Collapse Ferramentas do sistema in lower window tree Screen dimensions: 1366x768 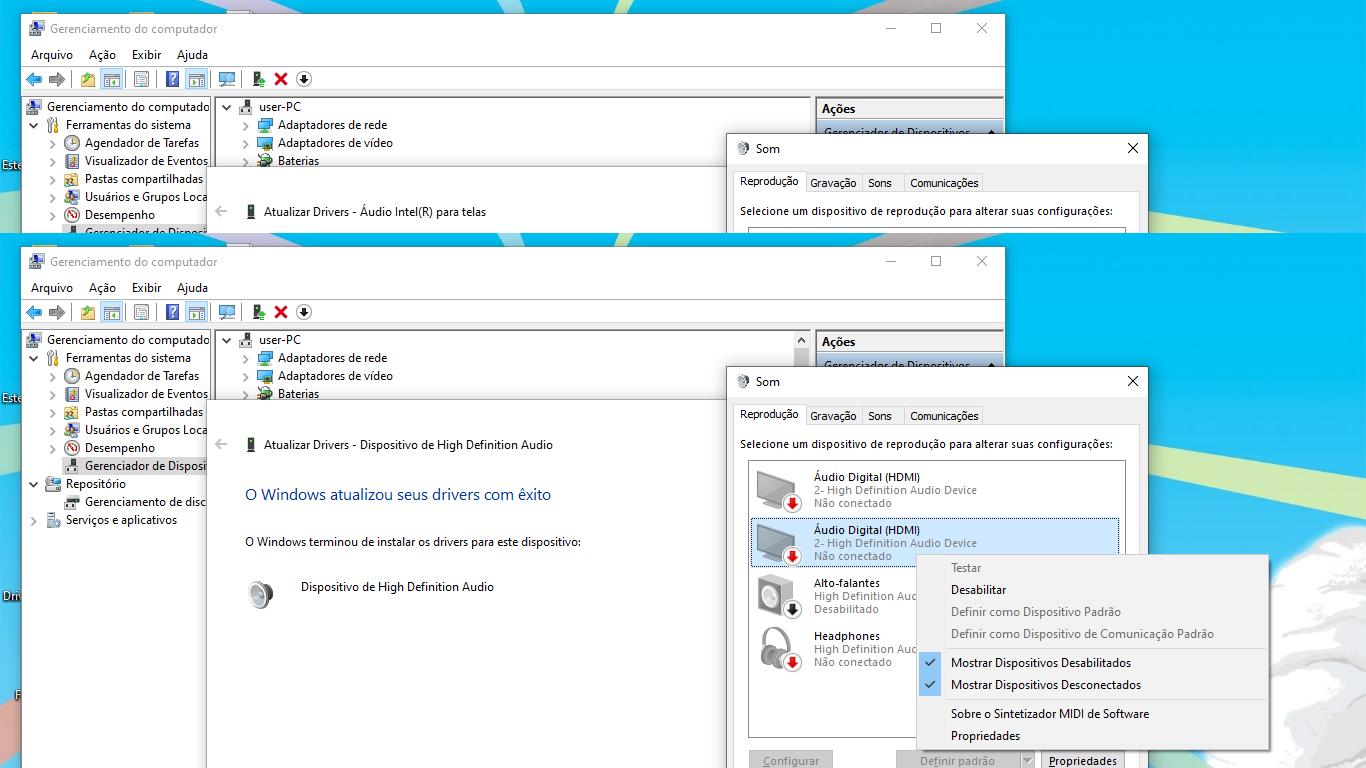pos(34,358)
